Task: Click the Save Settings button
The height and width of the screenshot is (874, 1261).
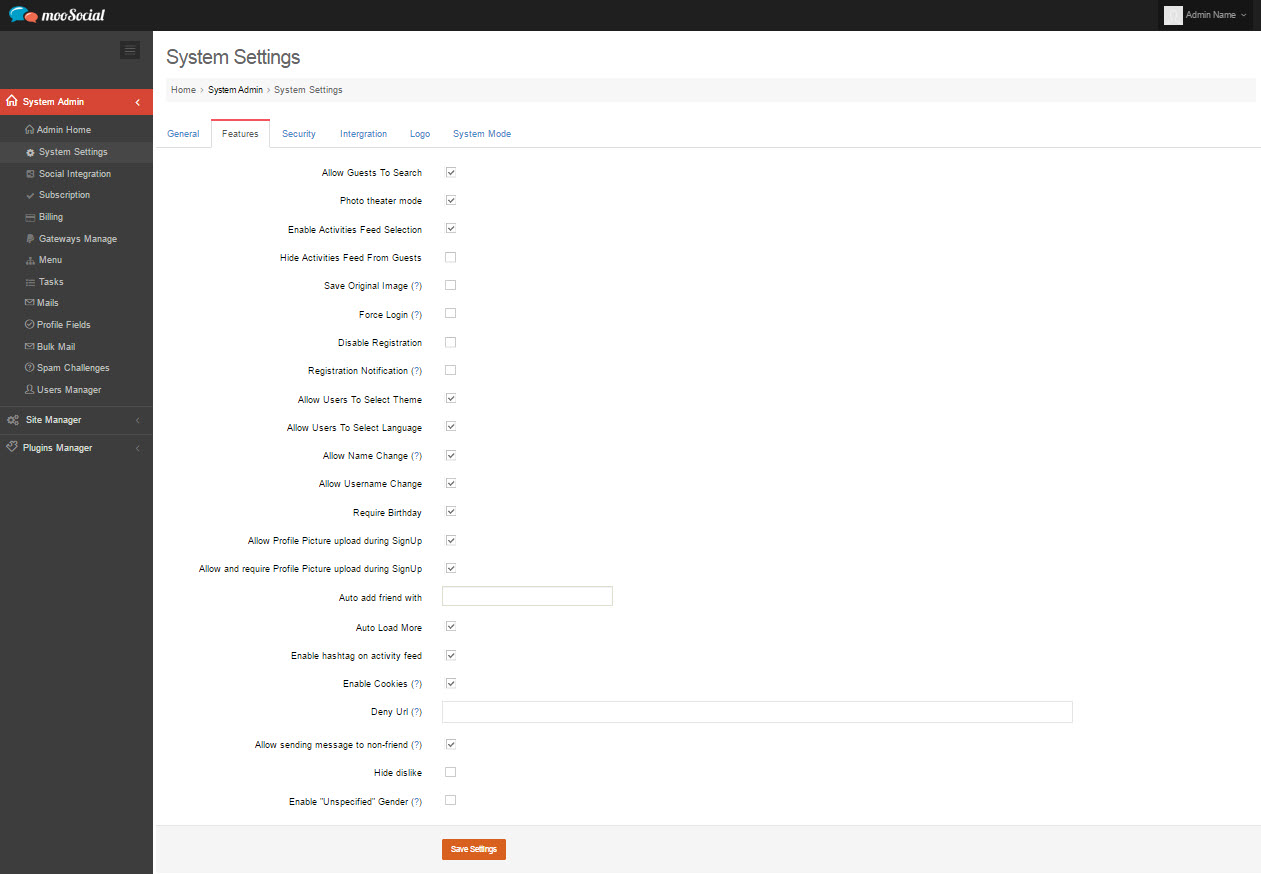Action: pyautogui.click(x=473, y=848)
